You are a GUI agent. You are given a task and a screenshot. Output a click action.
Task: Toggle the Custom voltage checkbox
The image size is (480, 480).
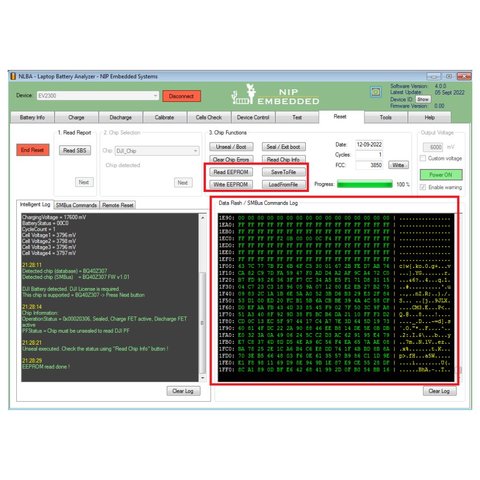pos(423,158)
